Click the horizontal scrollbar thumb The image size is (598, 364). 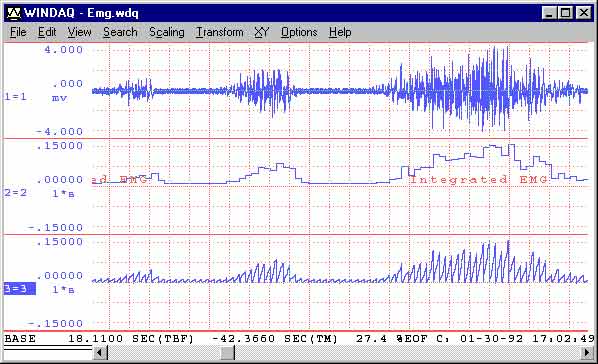[x=228, y=353]
